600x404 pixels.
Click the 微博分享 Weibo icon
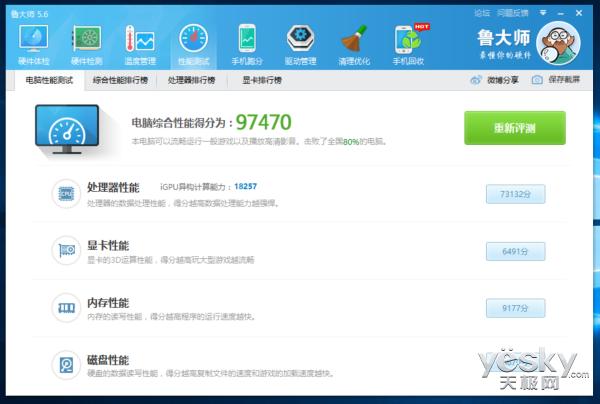[x=476, y=80]
